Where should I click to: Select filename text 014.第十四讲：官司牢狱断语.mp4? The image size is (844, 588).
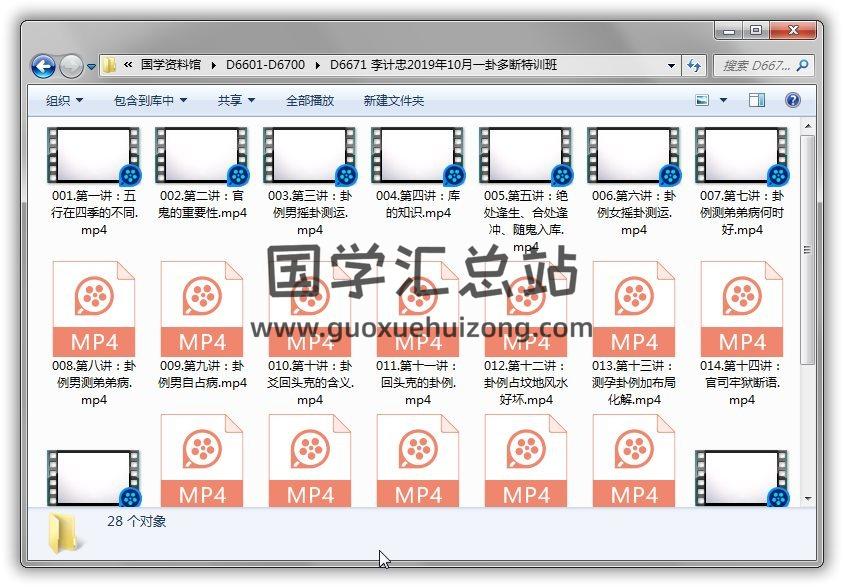point(742,383)
